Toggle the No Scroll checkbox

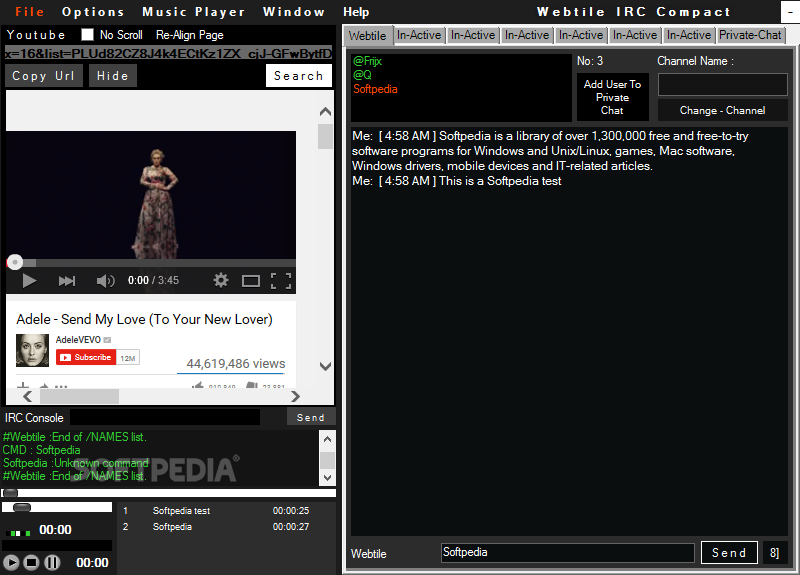(87, 35)
